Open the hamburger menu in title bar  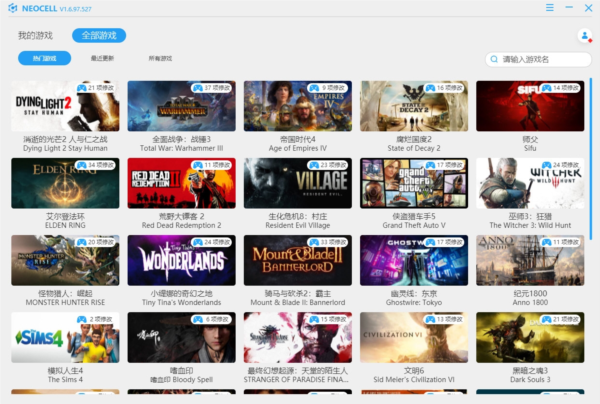tap(549, 8)
